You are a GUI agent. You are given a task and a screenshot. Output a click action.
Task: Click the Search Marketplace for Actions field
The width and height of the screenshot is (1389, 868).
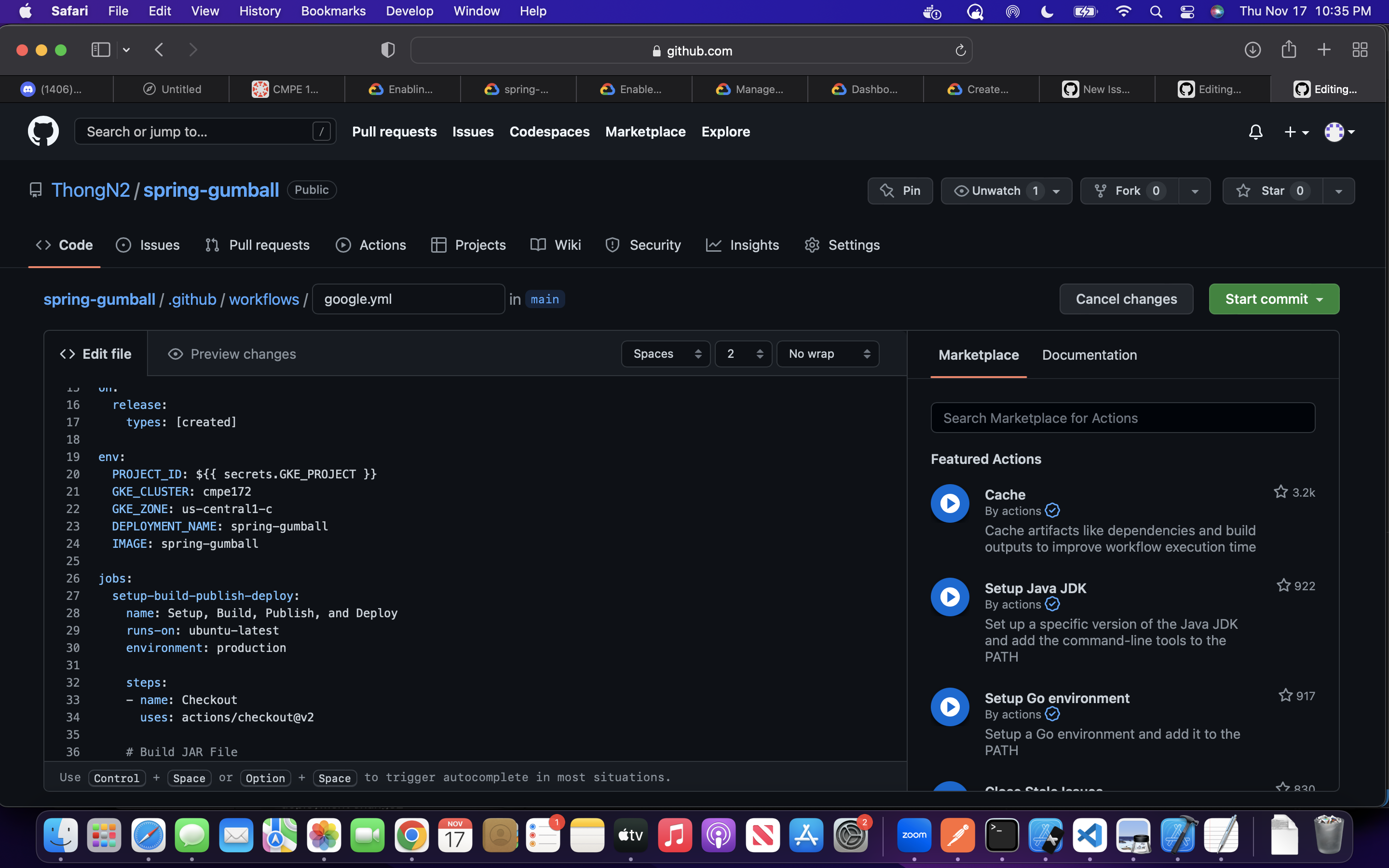1122,418
